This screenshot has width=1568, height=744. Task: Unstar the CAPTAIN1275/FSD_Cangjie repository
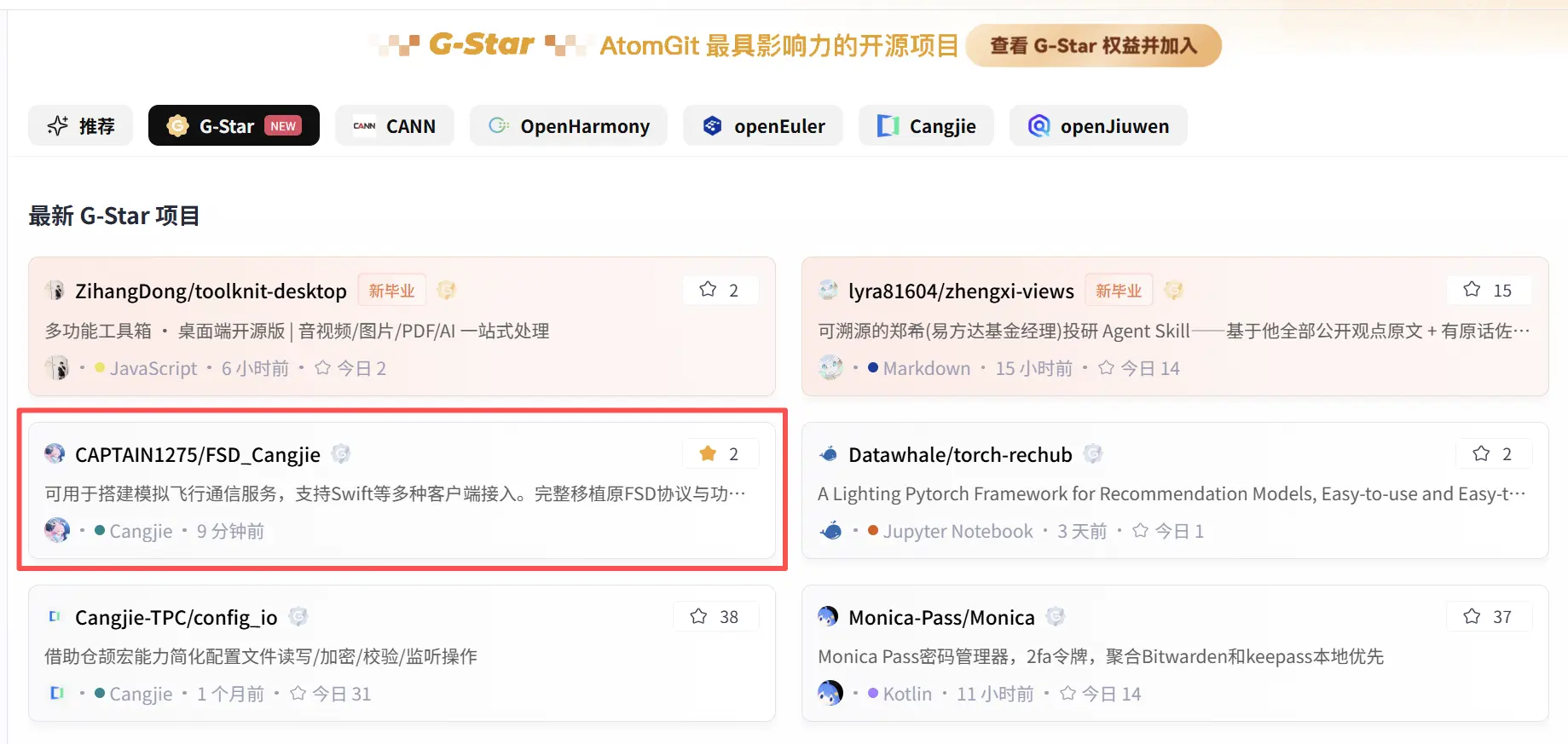[720, 454]
